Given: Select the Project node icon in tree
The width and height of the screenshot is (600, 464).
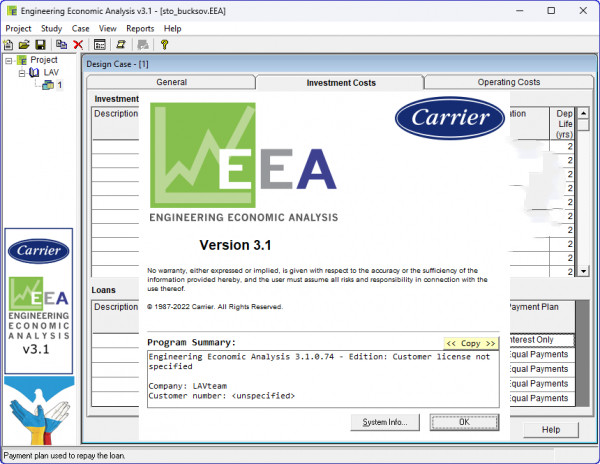Looking at the screenshot, I should point(23,60).
